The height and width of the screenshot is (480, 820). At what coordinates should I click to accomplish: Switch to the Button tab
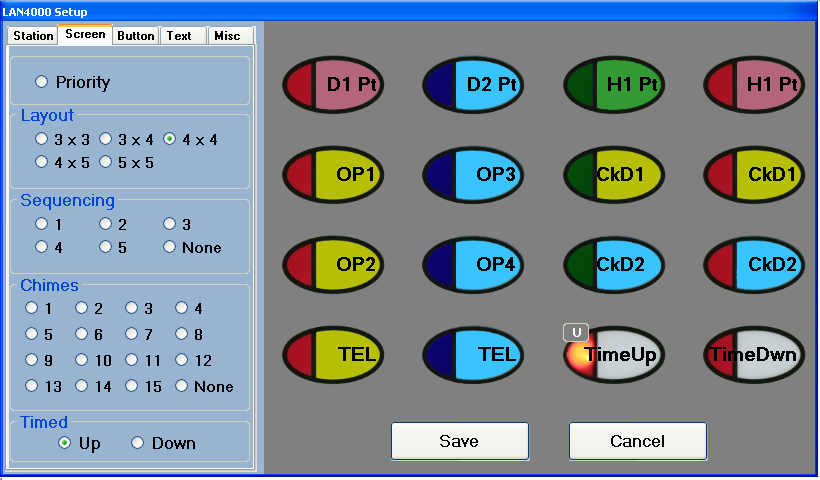[x=135, y=36]
